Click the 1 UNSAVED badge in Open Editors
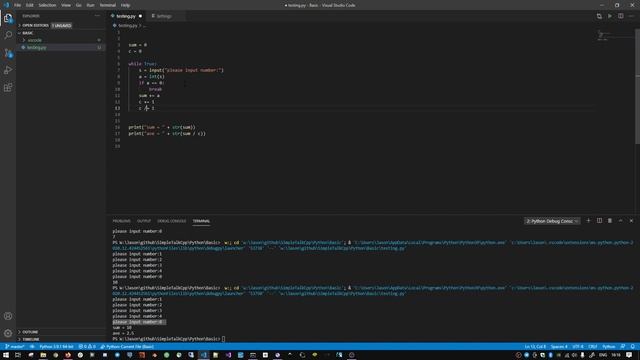 click(62, 25)
